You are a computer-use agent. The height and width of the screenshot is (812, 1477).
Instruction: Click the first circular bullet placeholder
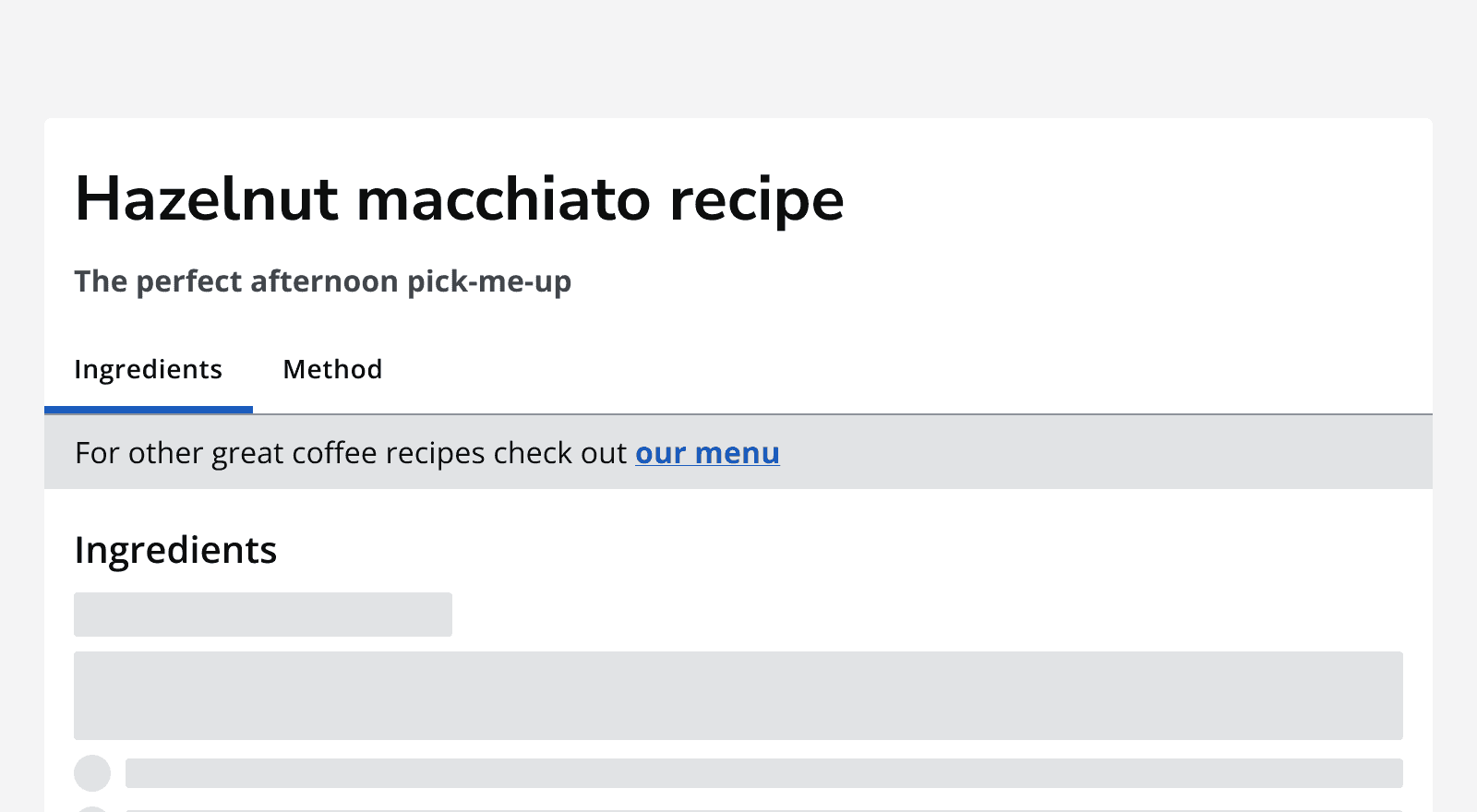(92, 774)
